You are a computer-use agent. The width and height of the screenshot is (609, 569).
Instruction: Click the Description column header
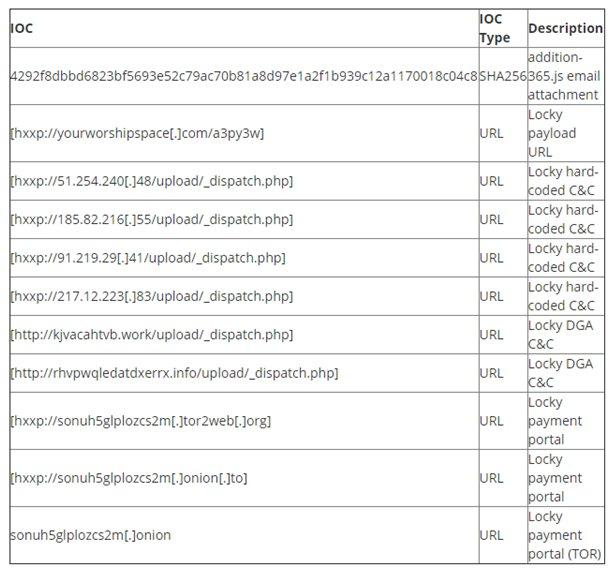coord(565,28)
